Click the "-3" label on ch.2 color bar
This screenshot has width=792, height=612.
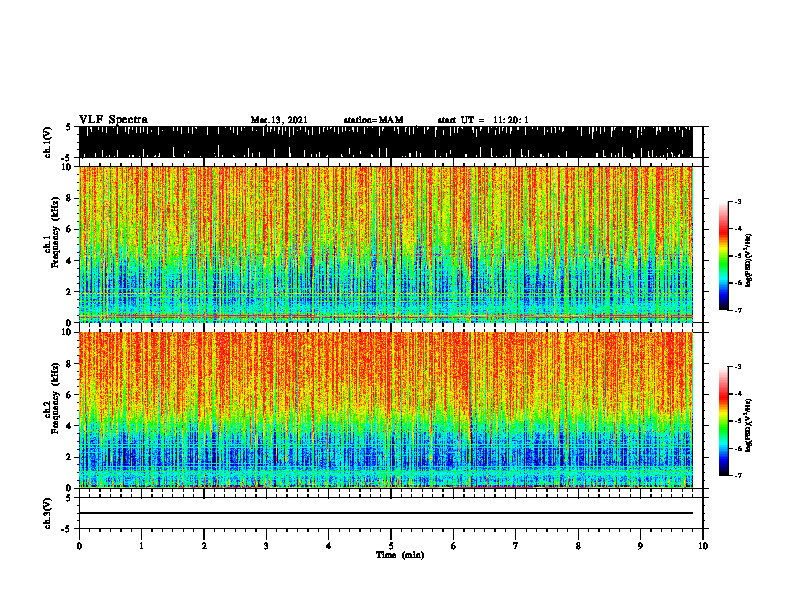click(738, 367)
